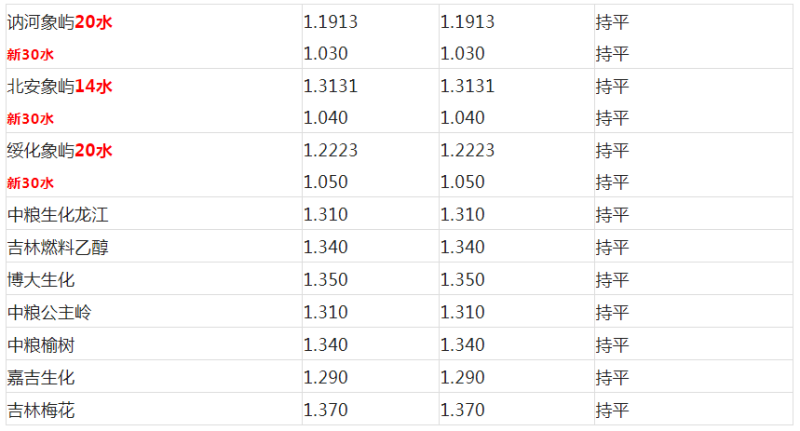
Task: Click on 吉林燃料乙醇 in the table
Action: tap(56, 248)
